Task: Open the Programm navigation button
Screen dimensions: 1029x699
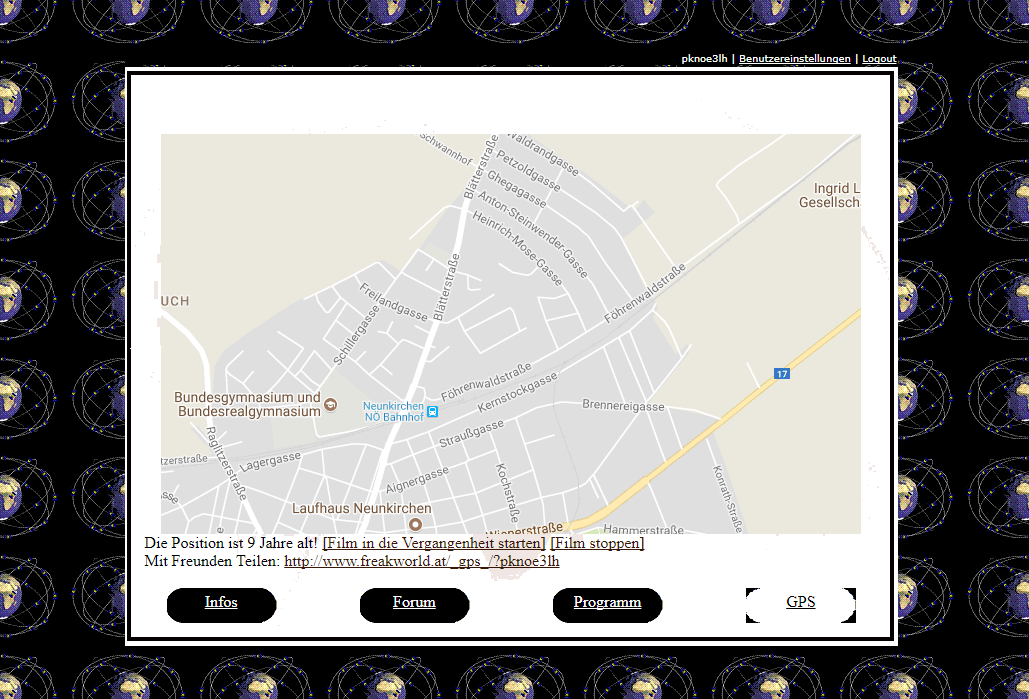Action: (607, 604)
